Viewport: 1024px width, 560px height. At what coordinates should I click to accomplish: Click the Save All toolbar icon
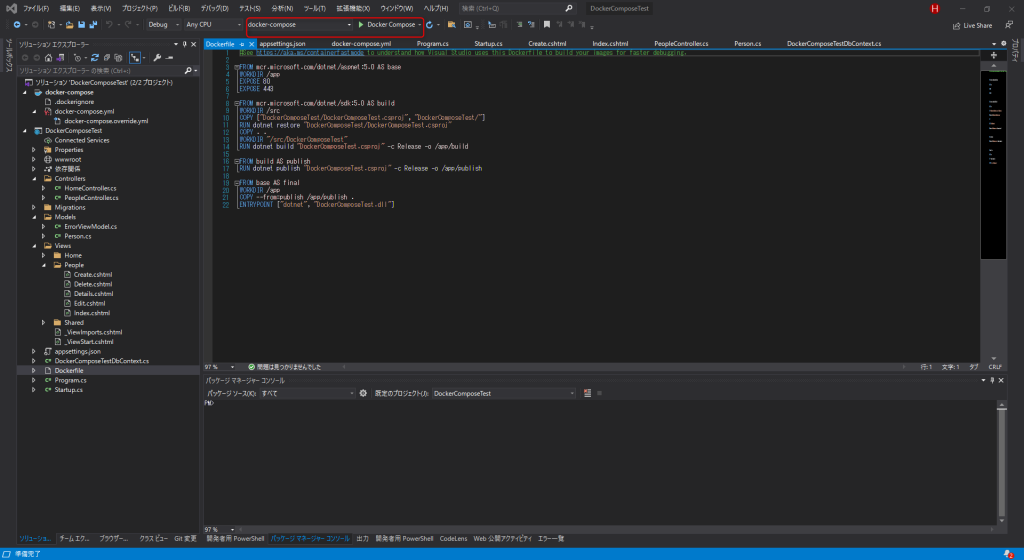93,24
